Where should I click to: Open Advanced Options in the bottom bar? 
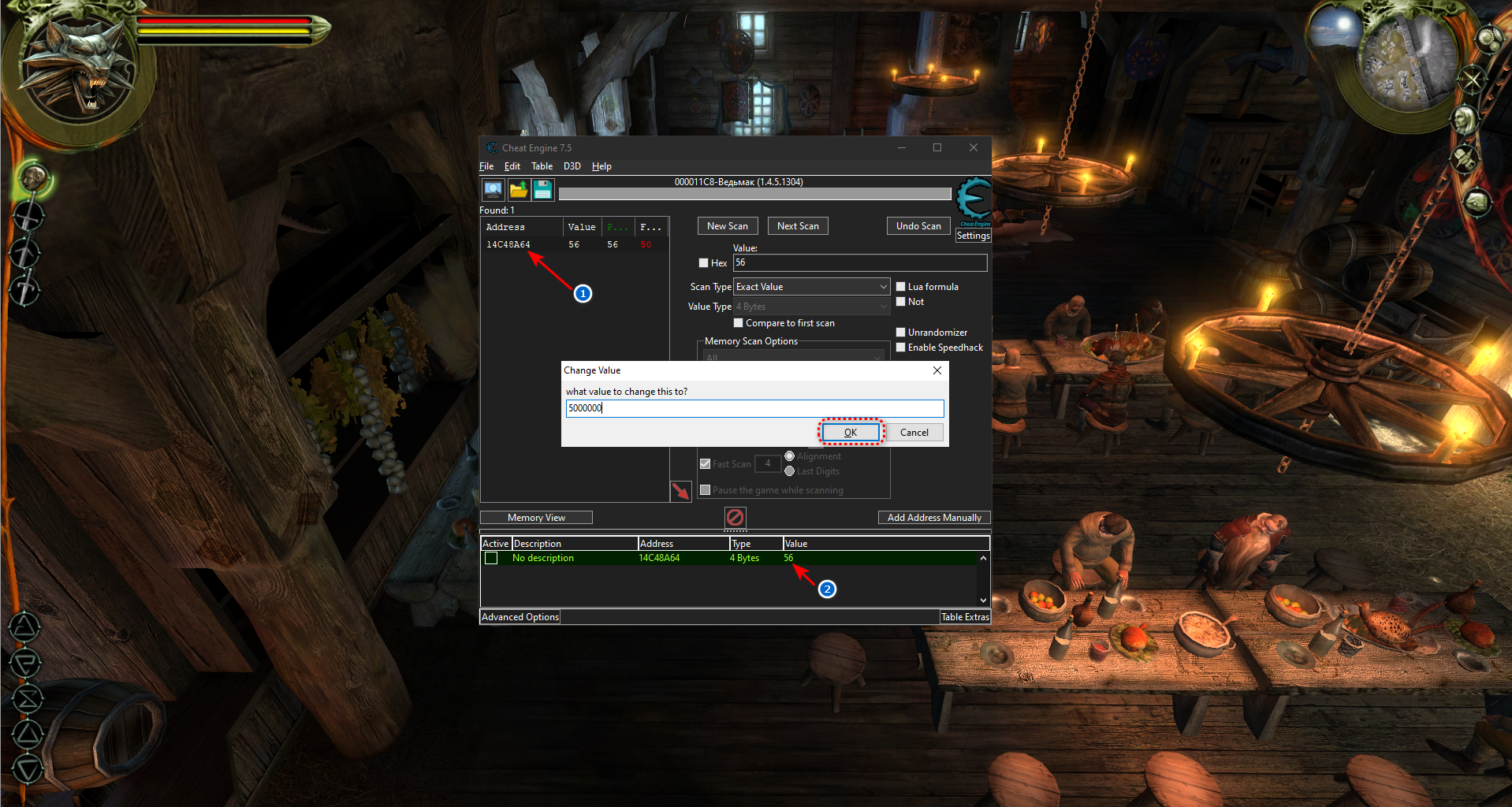click(520, 617)
